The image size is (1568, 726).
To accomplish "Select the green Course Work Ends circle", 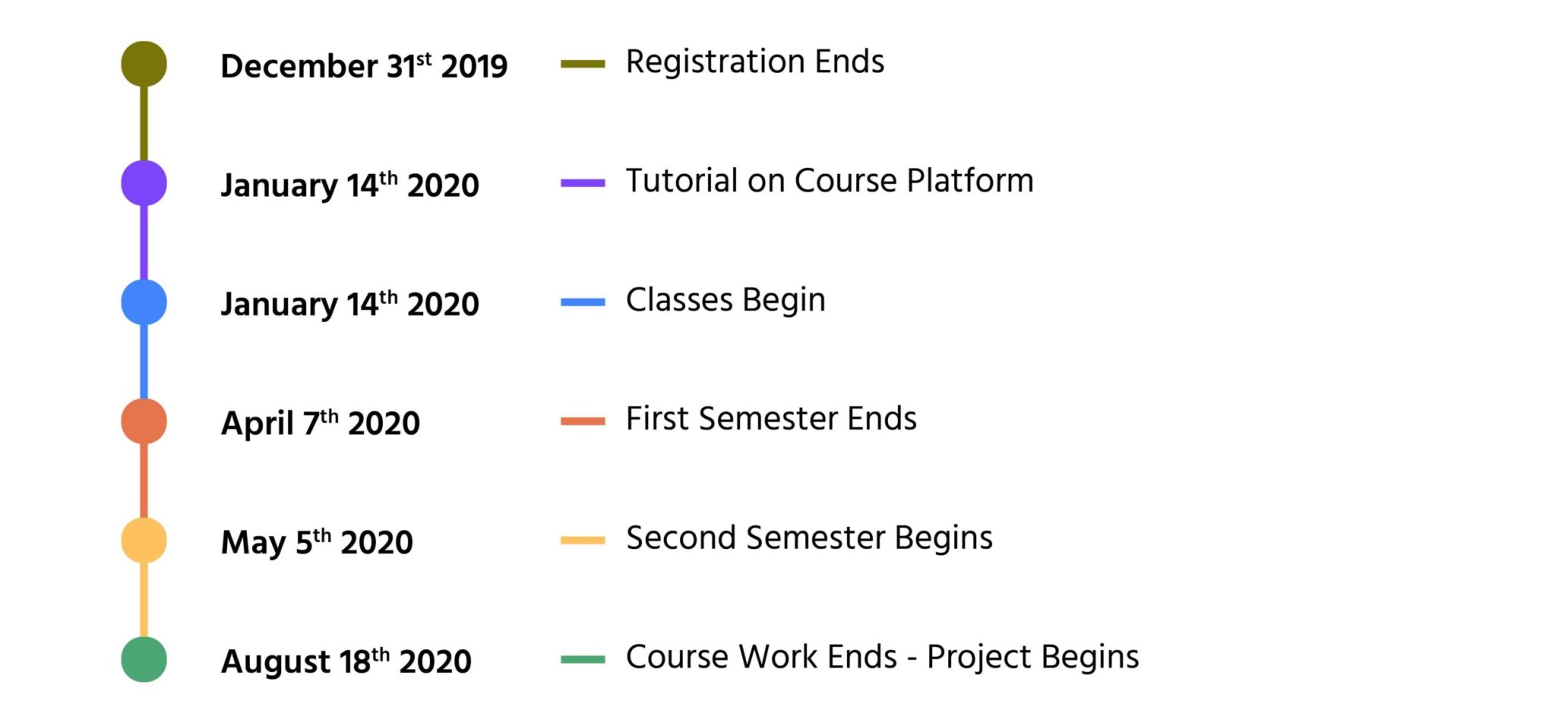I will coord(144,660).
